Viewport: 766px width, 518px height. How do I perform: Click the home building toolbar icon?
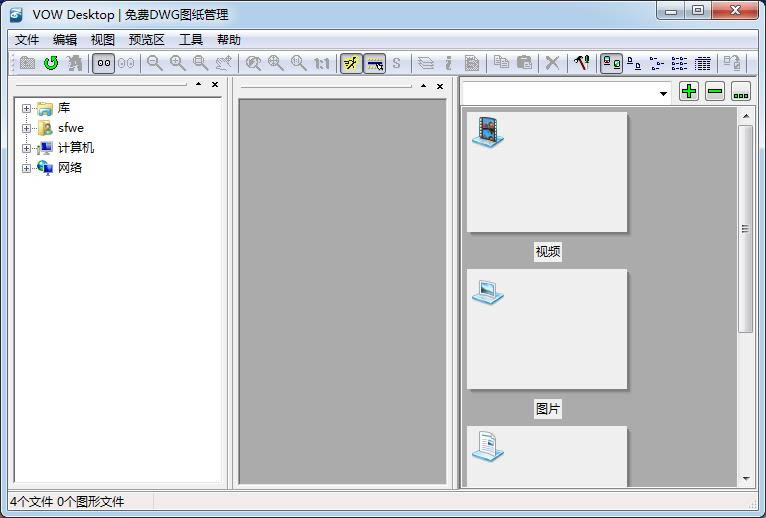pos(74,63)
